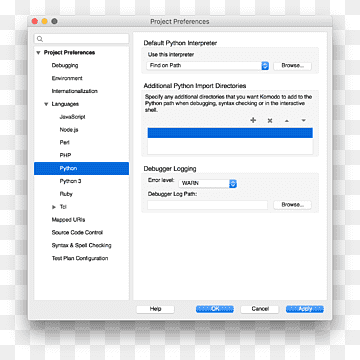
Task: Browse for the Debugger Log Path
Action: [x=292, y=205]
